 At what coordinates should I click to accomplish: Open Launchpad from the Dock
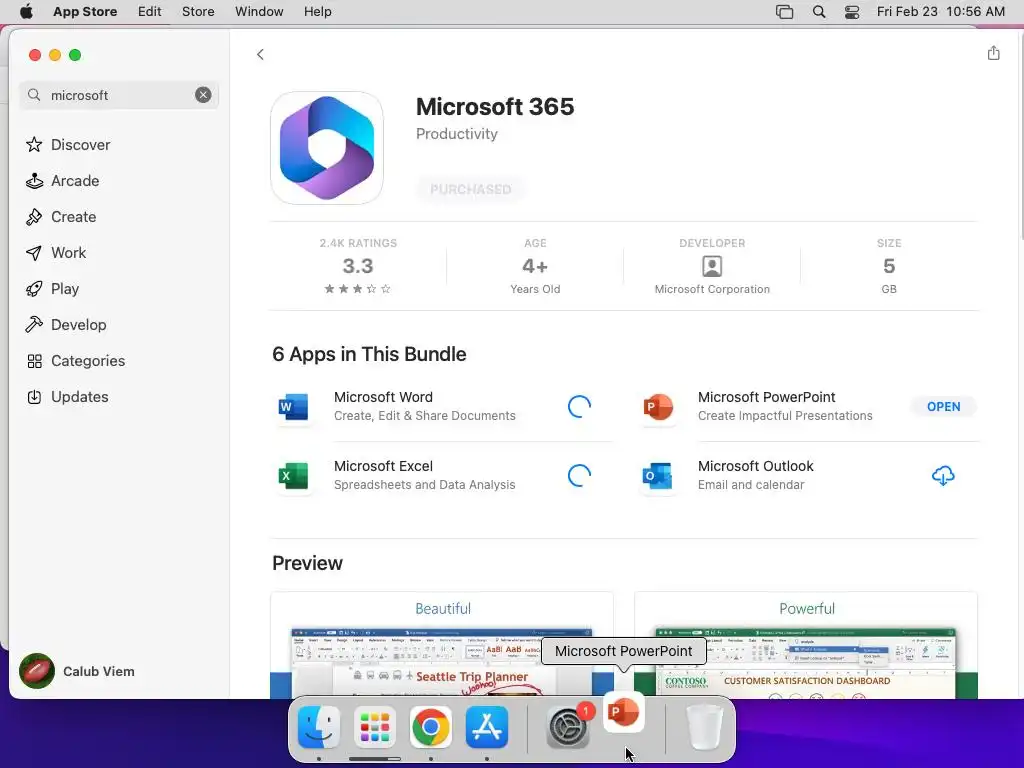click(375, 727)
